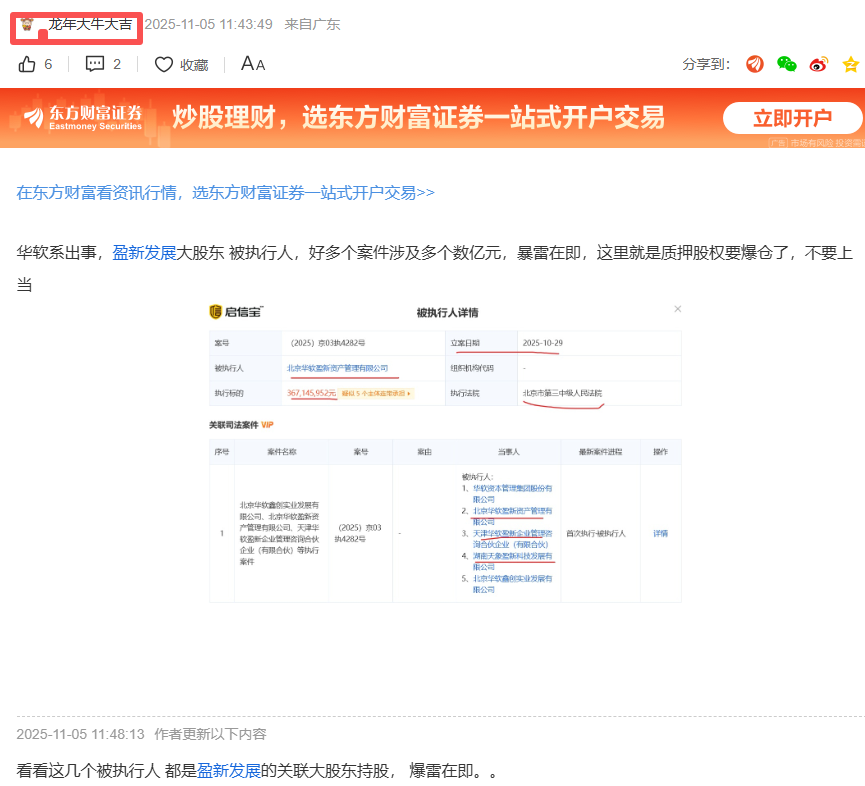Click the thumbs-up like icon
The width and height of the screenshot is (865, 786).
pos(26,65)
